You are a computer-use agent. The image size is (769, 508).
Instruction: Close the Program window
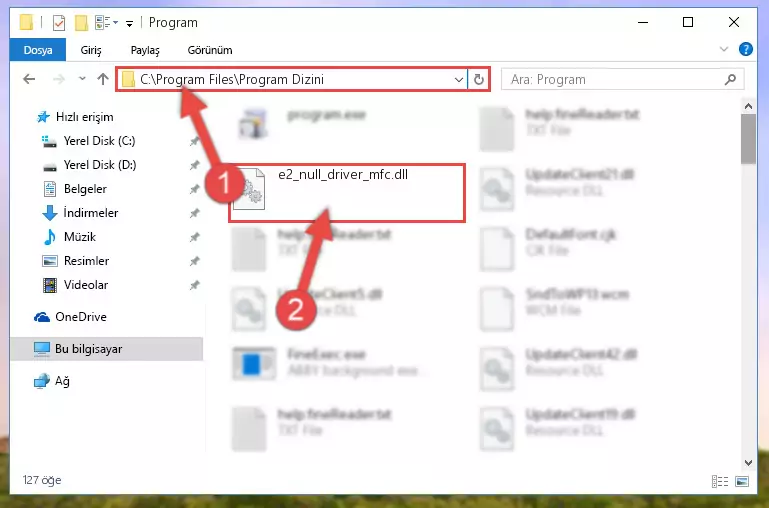(734, 22)
